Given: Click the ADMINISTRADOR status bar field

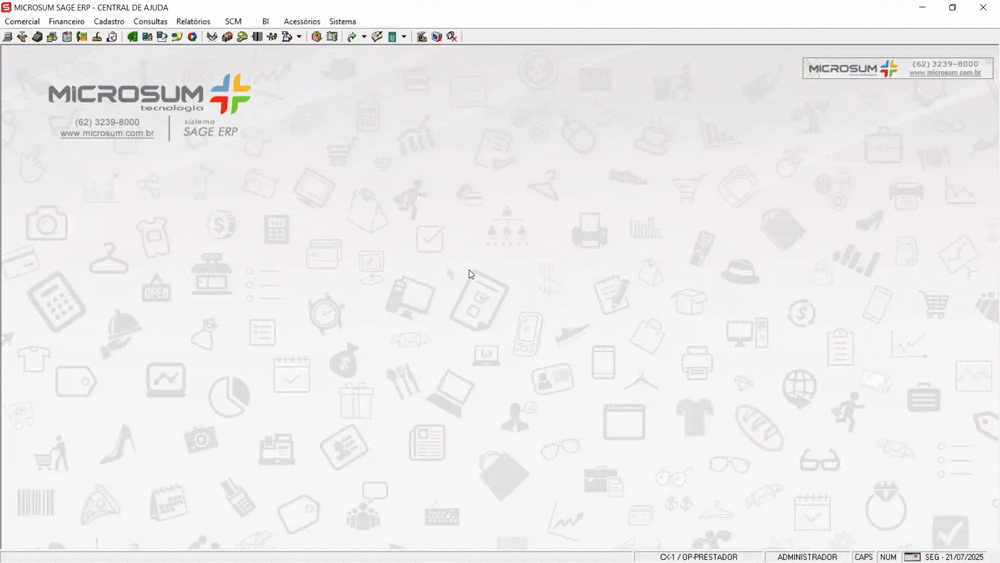Looking at the screenshot, I should [x=807, y=557].
